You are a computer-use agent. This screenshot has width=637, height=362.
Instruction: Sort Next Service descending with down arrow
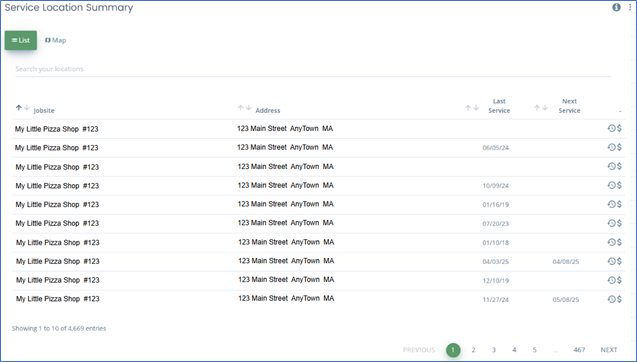click(545, 108)
